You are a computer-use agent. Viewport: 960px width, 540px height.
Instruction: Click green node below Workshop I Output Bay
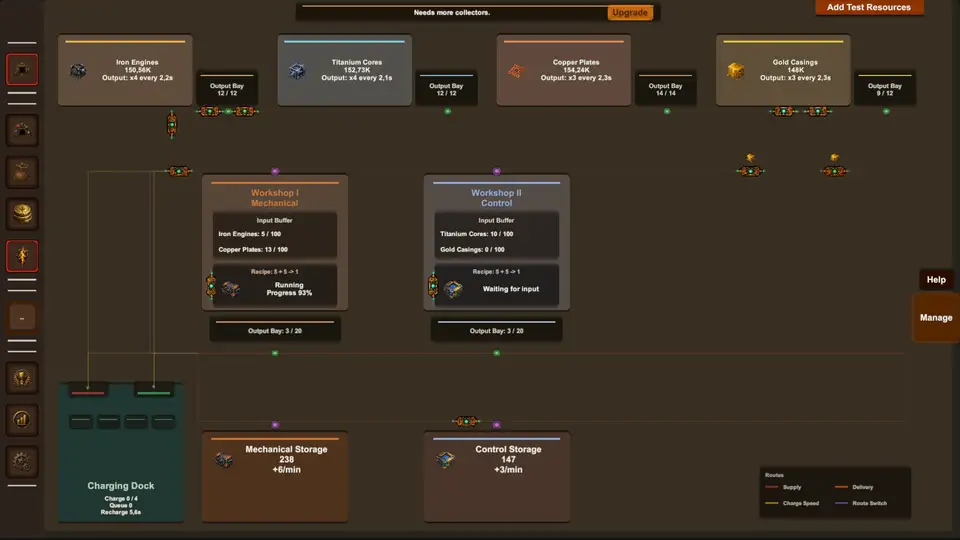(275, 353)
